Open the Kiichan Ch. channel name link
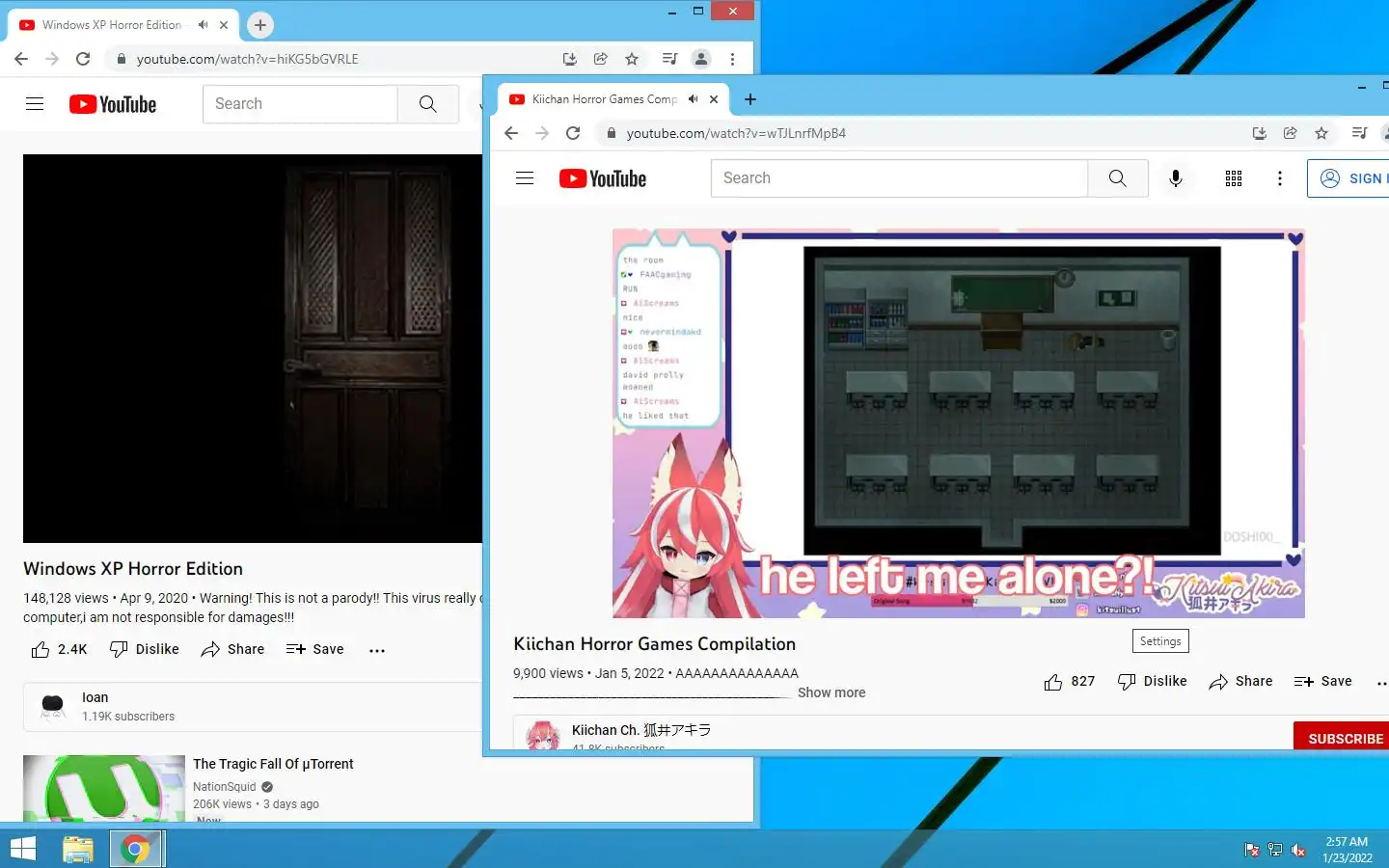 pos(641,730)
